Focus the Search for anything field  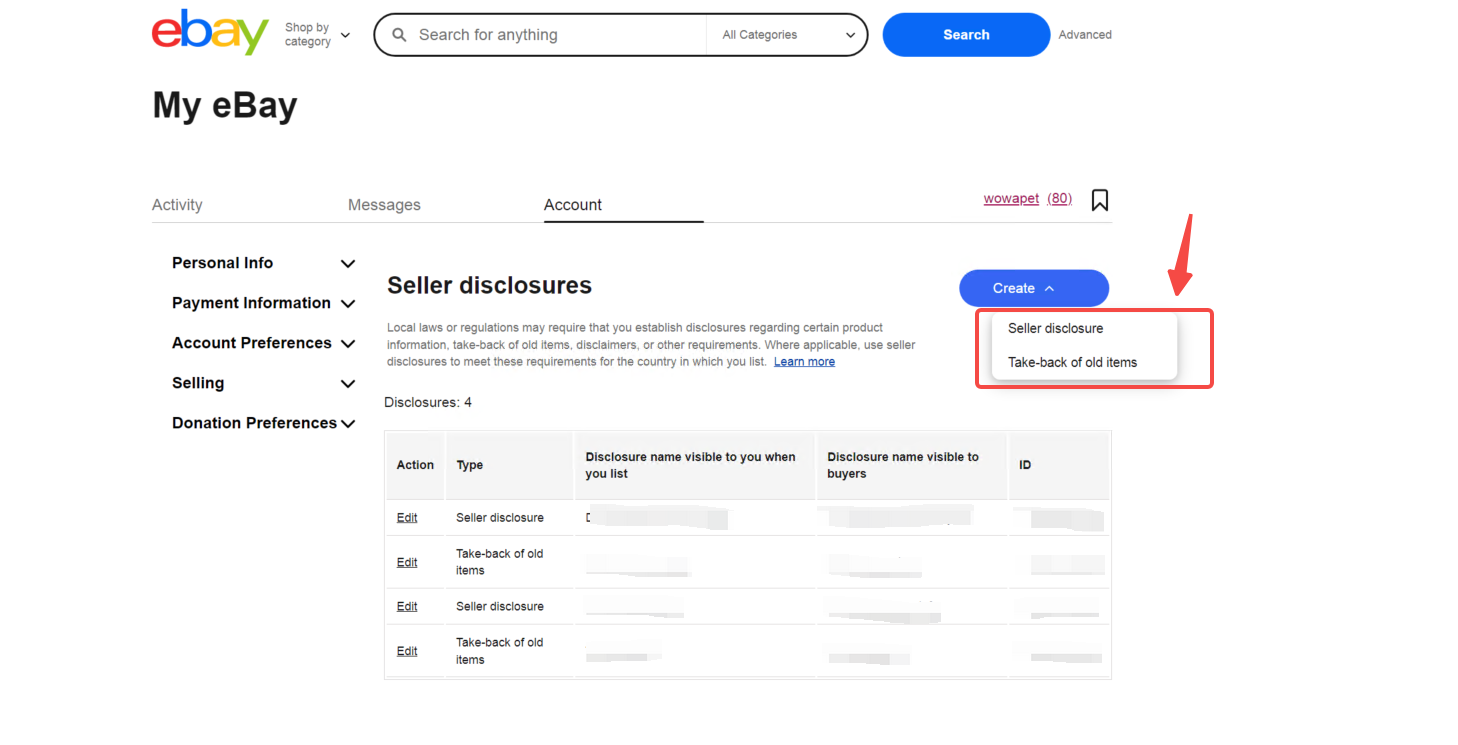pyautogui.click(x=555, y=35)
